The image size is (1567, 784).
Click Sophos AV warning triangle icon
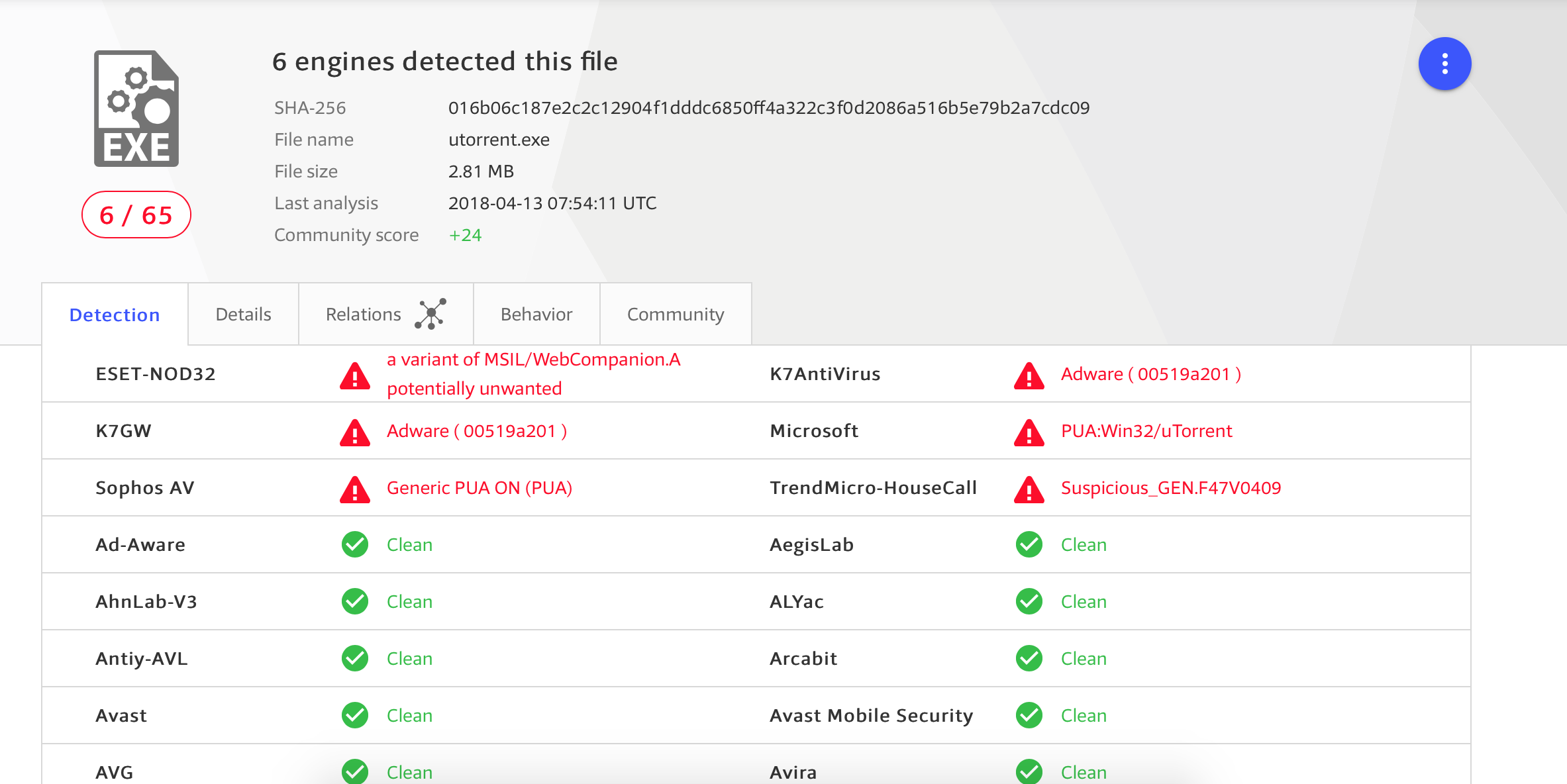(x=355, y=489)
